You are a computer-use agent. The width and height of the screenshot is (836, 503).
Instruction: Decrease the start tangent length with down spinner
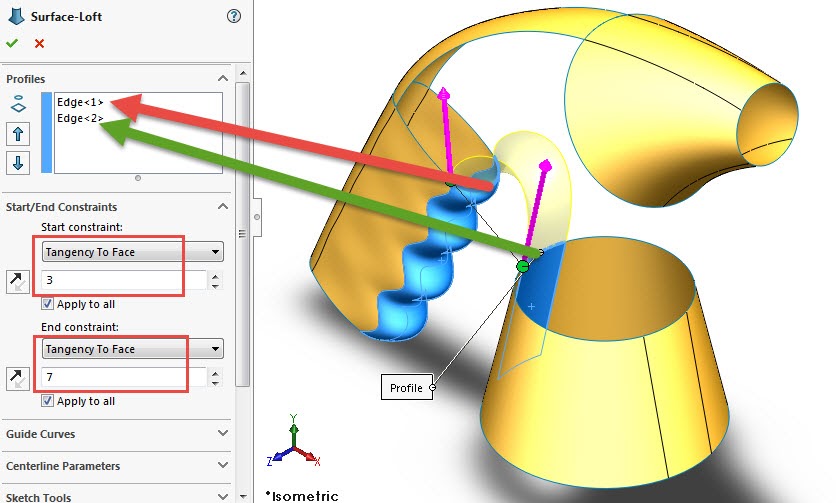click(215, 285)
